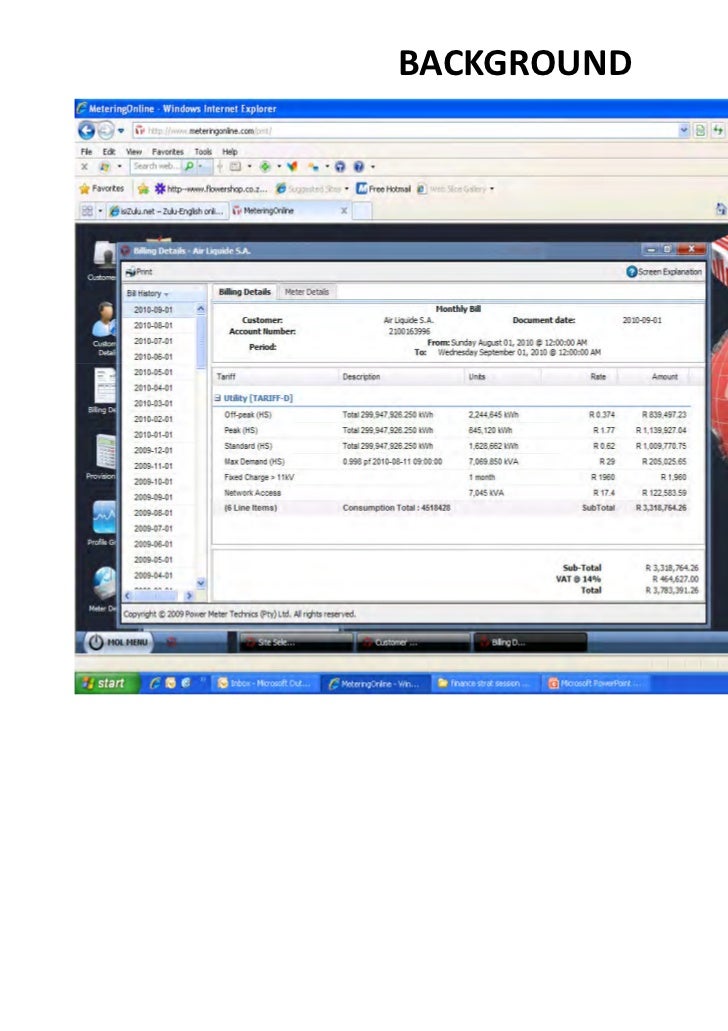
Task: Select the Off-peak (HS) tariff row
Action: click(x=451, y=415)
